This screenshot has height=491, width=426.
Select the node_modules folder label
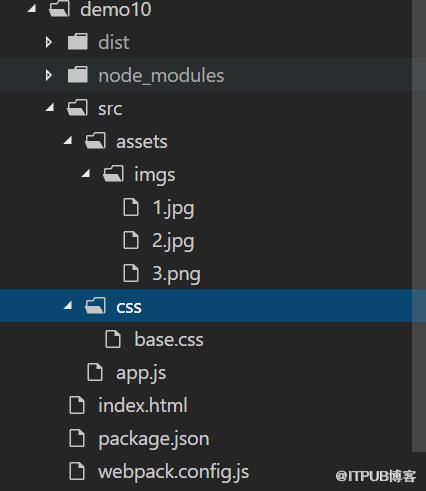161,76
